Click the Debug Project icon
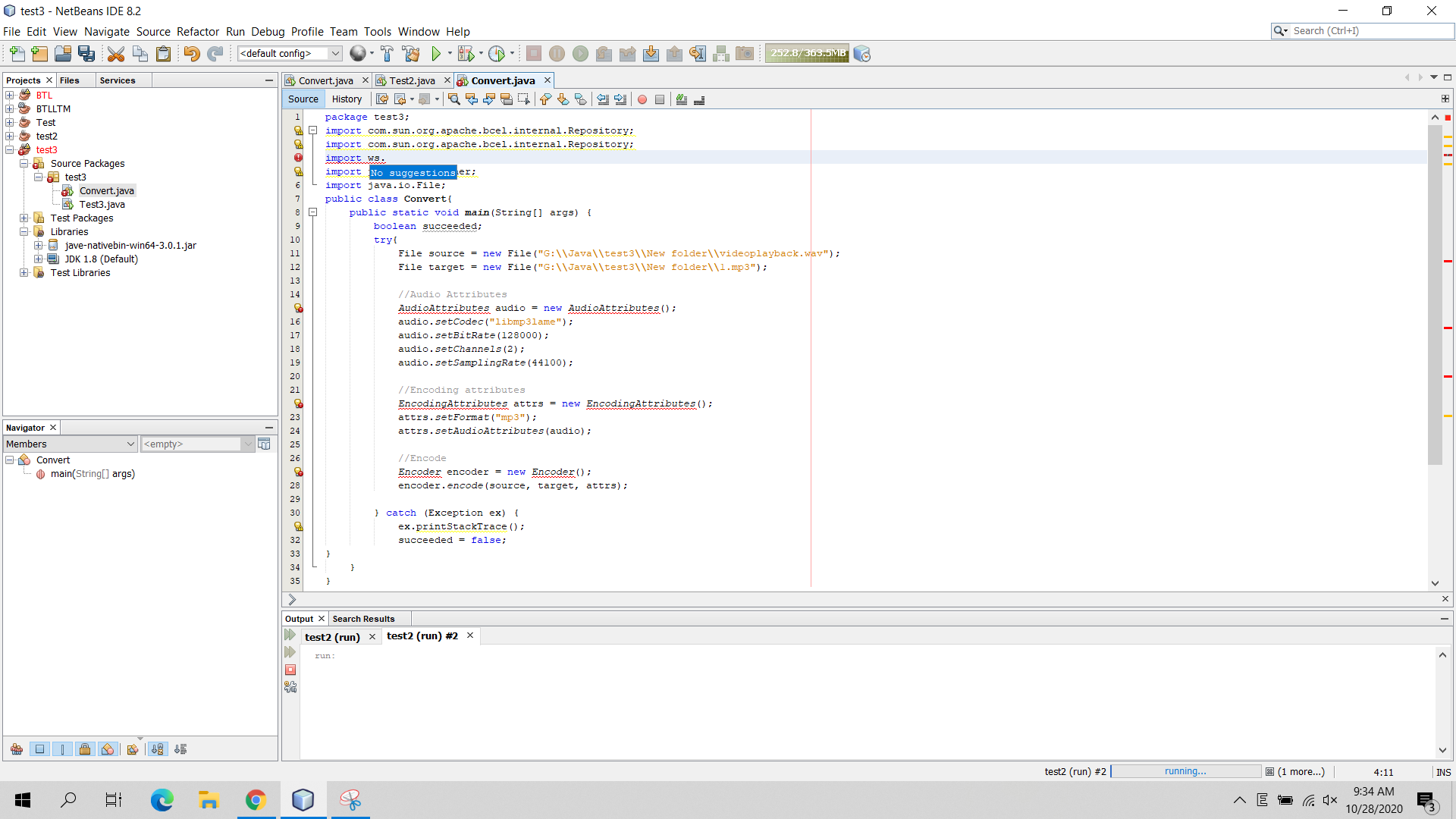 tap(466, 53)
